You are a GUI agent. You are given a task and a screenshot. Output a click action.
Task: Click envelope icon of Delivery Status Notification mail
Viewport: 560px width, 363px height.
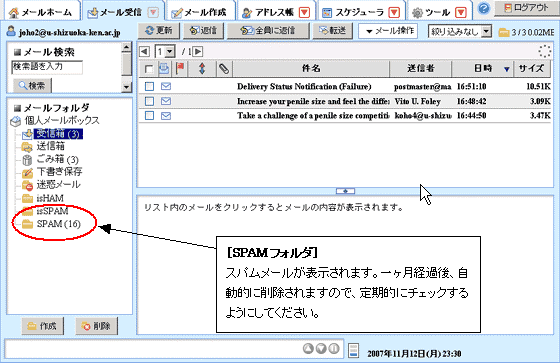(166, 86)
